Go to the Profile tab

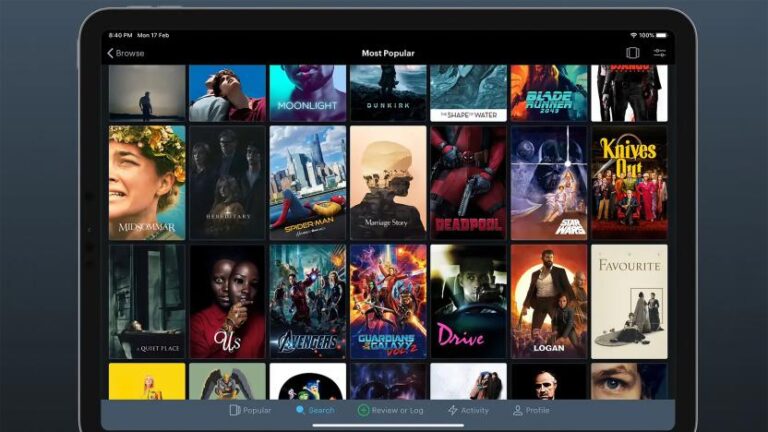tap(531, 410)
